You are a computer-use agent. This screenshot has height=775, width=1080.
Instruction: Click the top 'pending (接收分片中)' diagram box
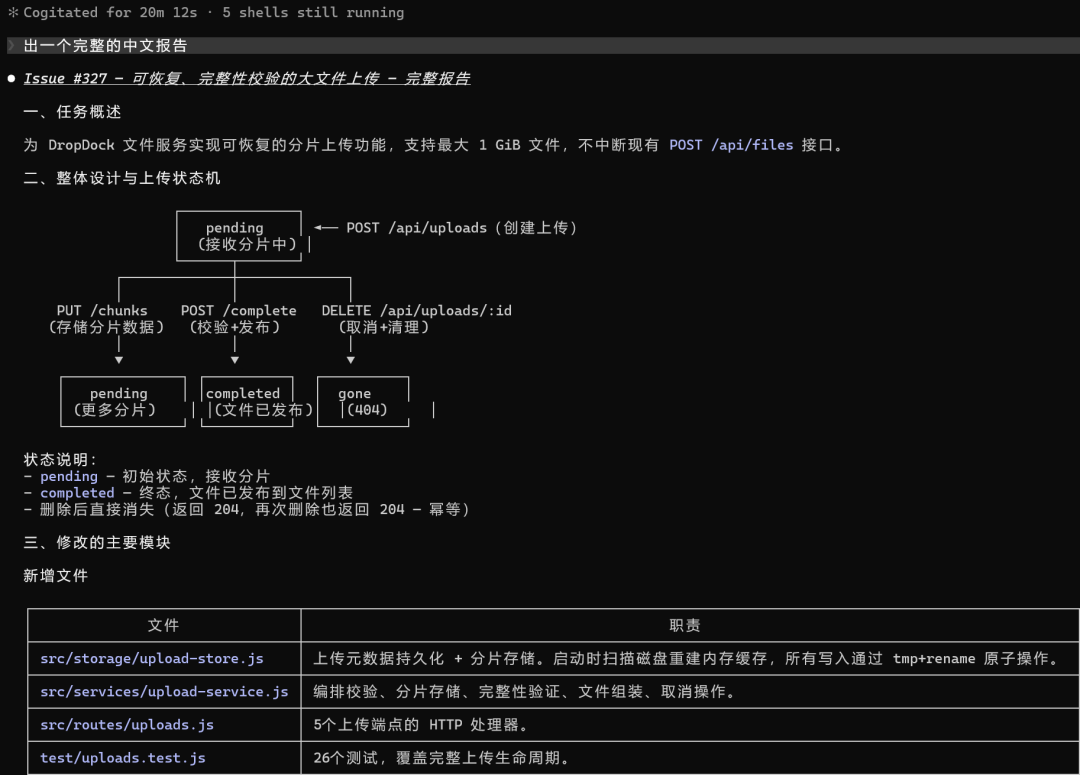239,236
